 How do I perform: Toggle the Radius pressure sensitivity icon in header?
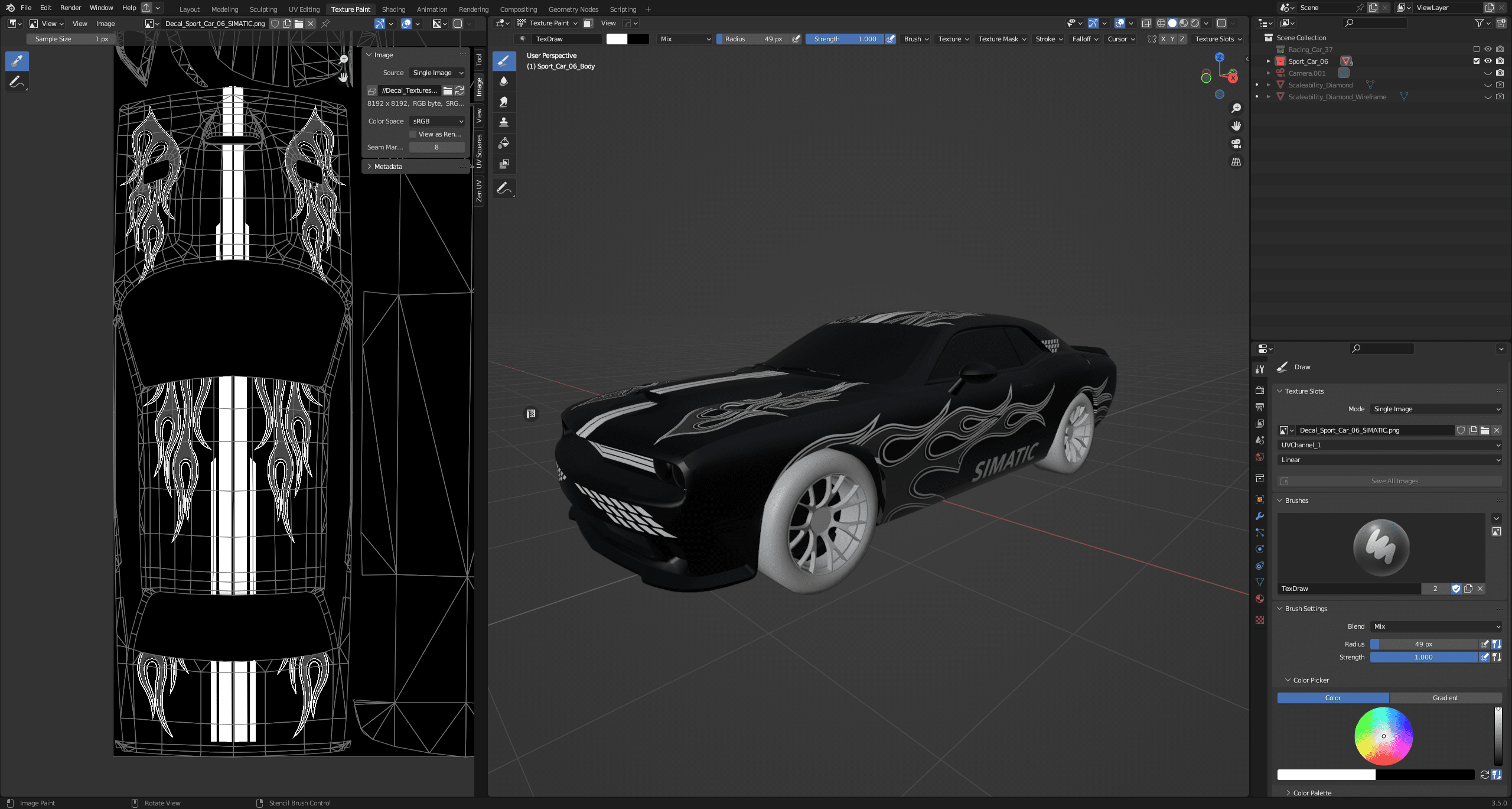coord(796,39)
